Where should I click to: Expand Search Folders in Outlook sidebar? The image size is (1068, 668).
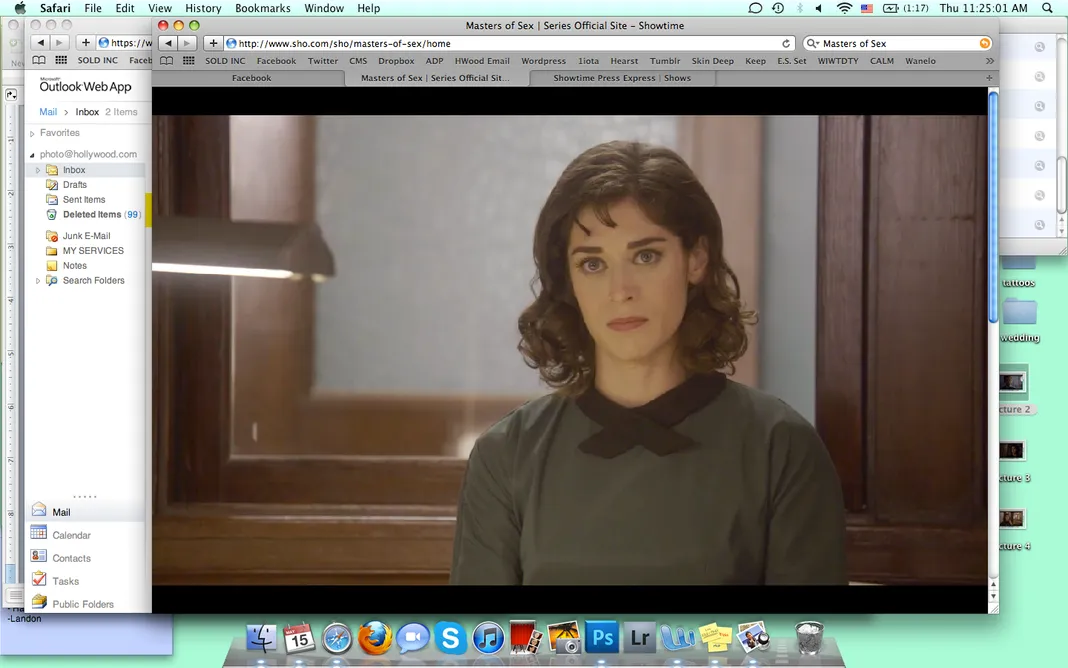(x=38, y=281)
